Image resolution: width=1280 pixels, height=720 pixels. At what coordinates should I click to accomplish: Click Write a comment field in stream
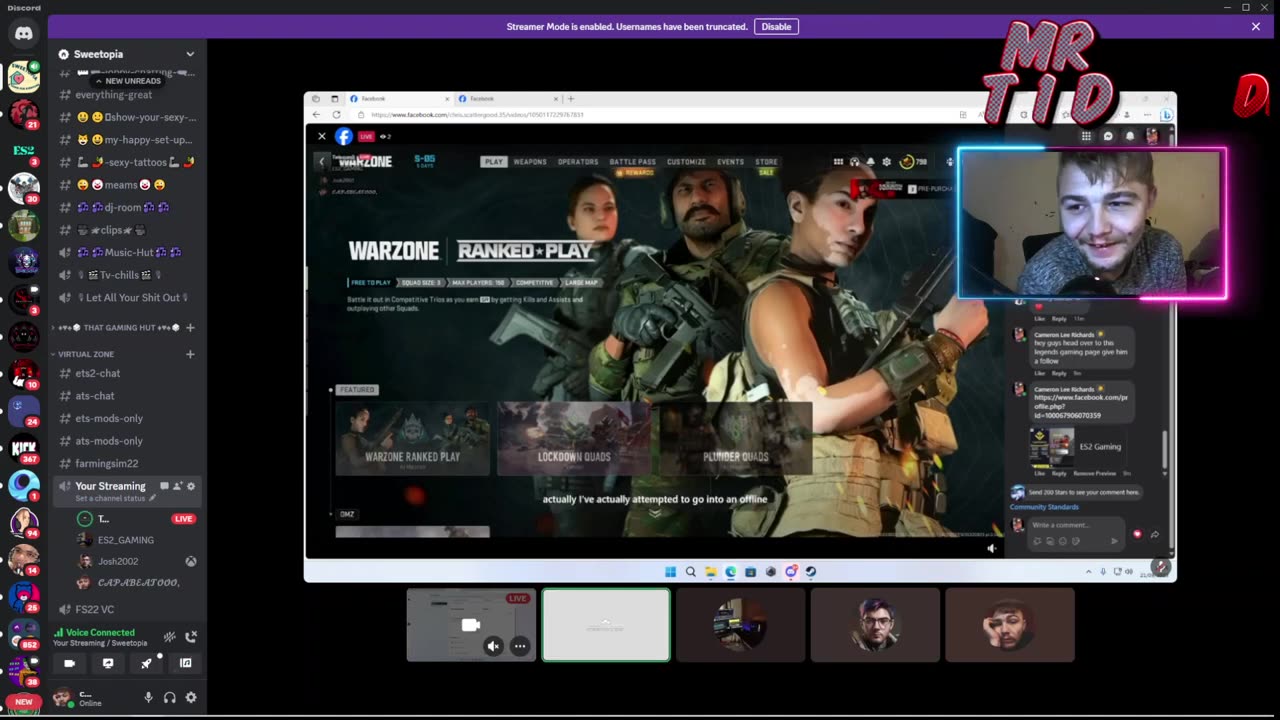[x=1076, y=525]
